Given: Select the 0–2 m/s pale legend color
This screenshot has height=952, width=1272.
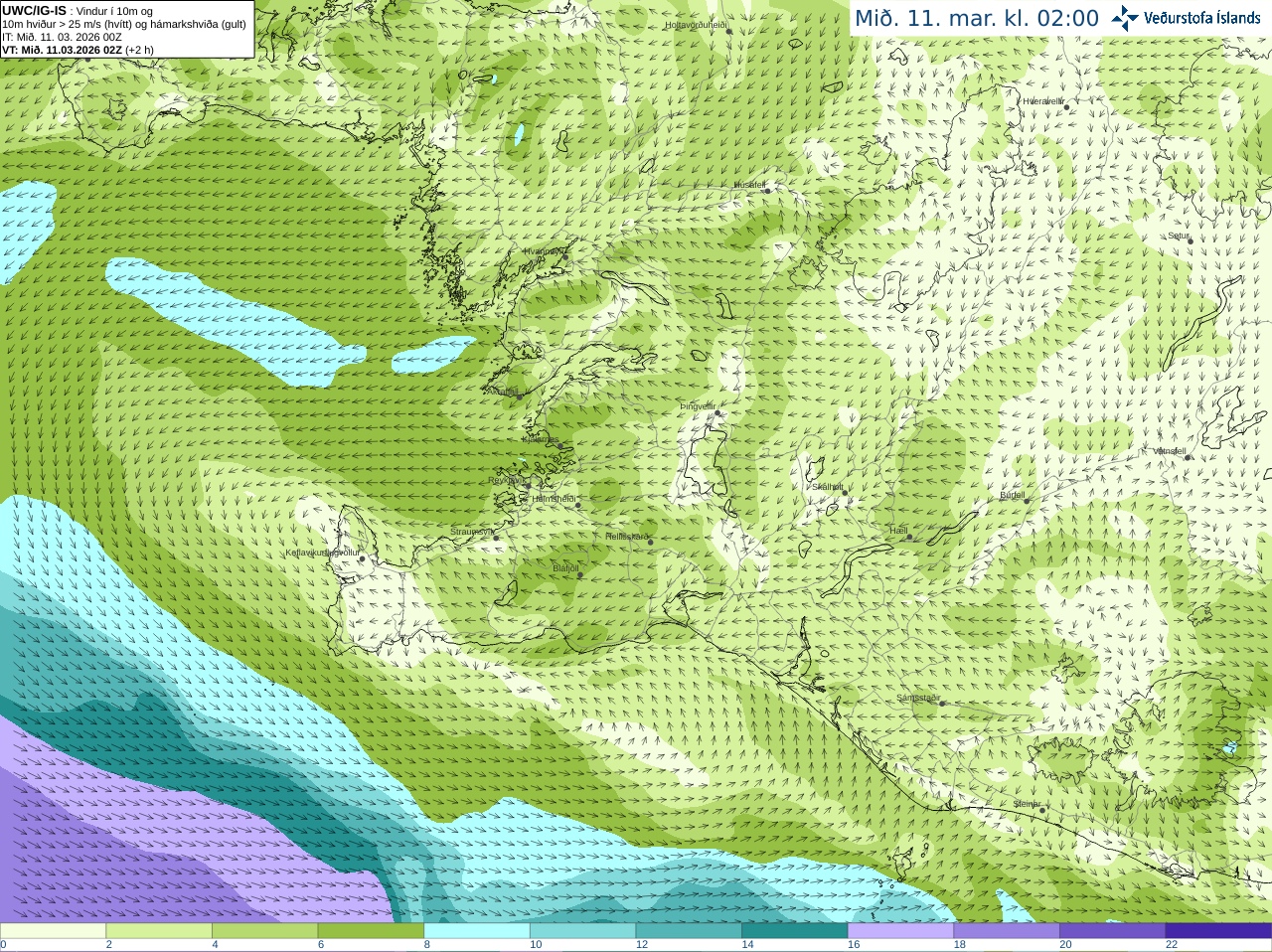Looking at the screenshot, I should point(53,931).
